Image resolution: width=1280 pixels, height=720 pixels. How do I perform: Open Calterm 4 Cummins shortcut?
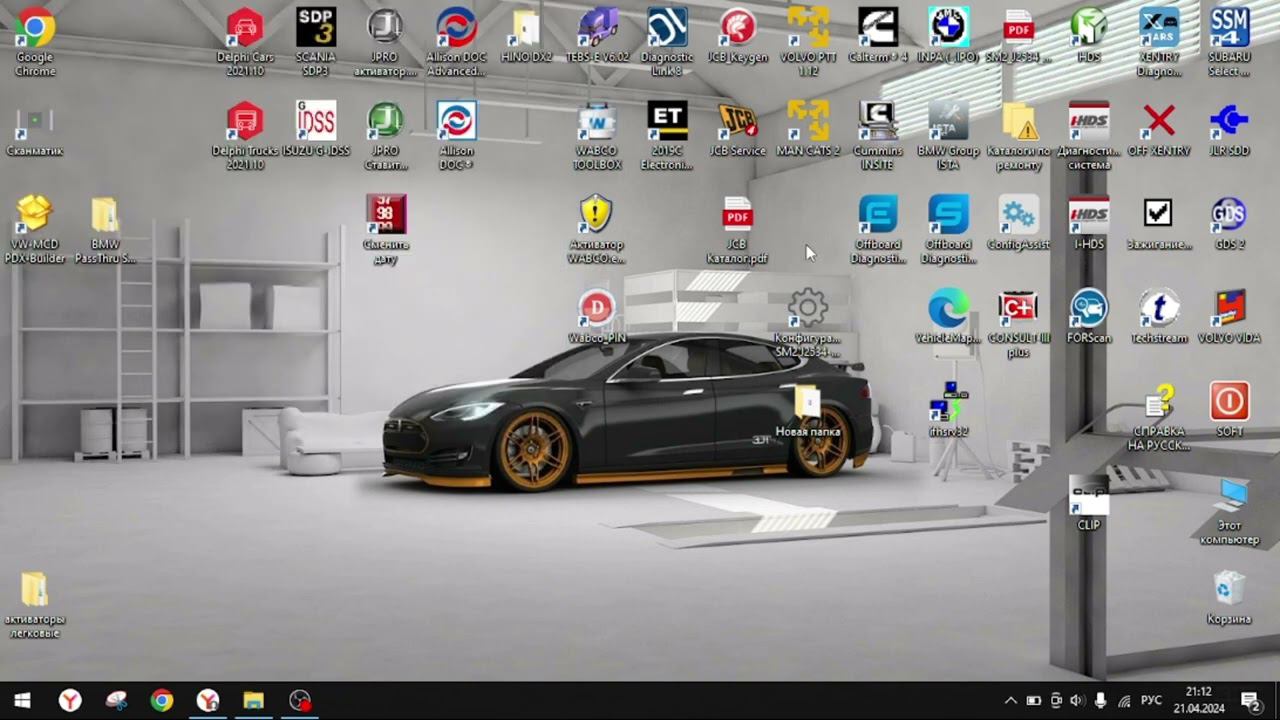[878, 36]
